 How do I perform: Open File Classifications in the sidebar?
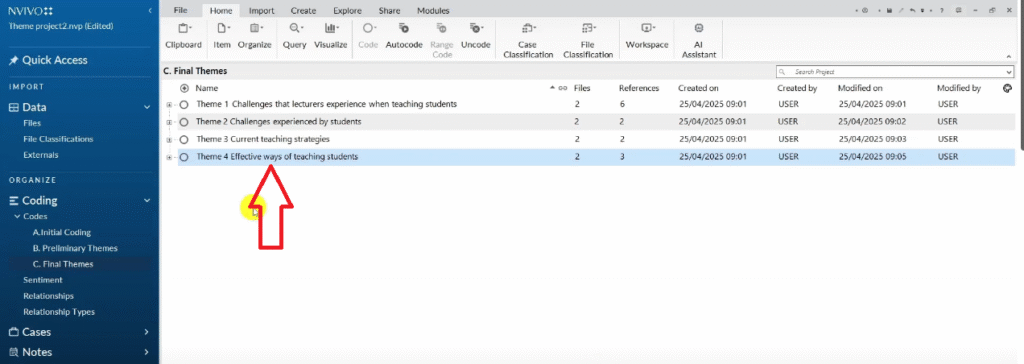(x=58, y=139)
